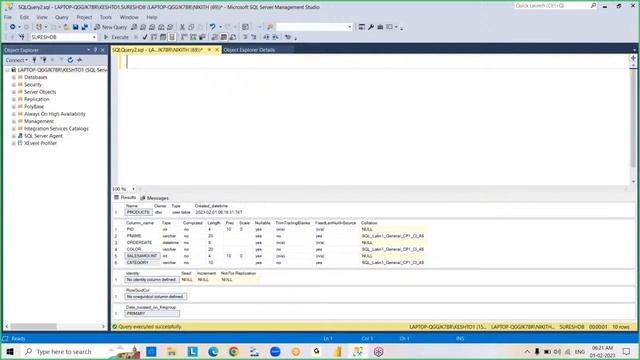Switch to the Messages results tab
640x360 pixels.
[x=155, y=198]
